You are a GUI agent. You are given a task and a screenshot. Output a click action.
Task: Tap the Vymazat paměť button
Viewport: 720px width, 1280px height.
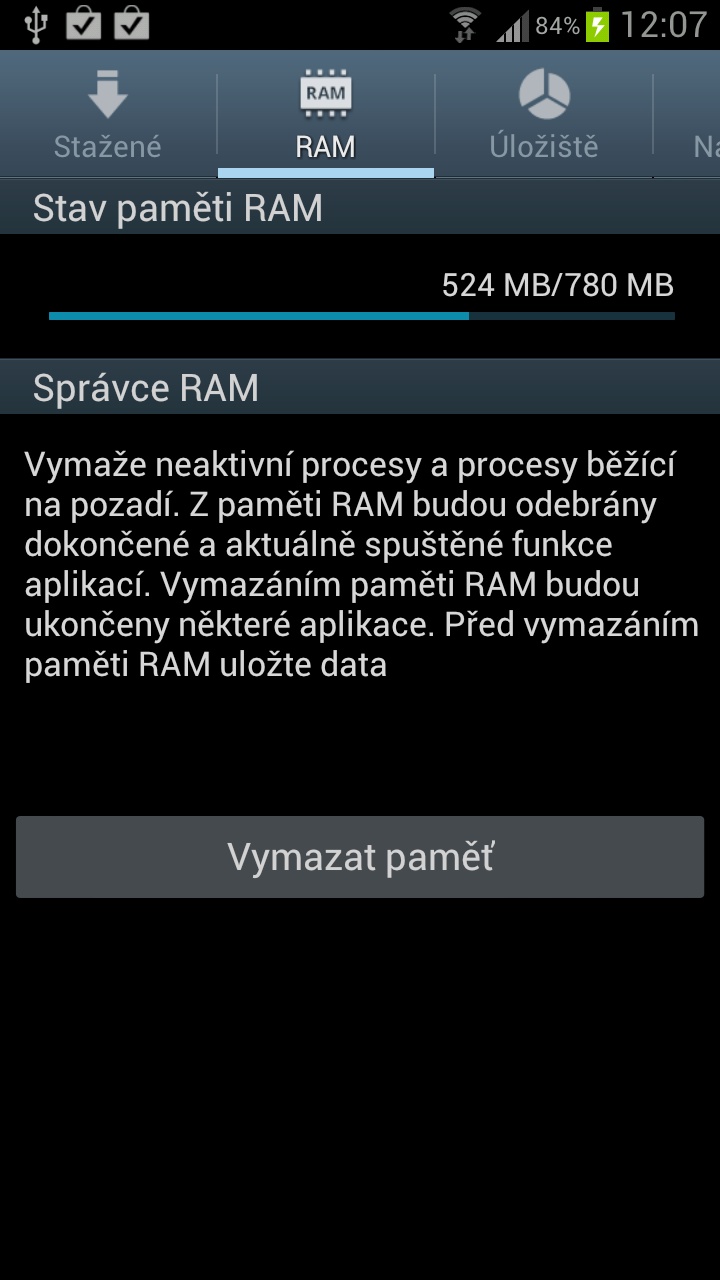(360, 857)
